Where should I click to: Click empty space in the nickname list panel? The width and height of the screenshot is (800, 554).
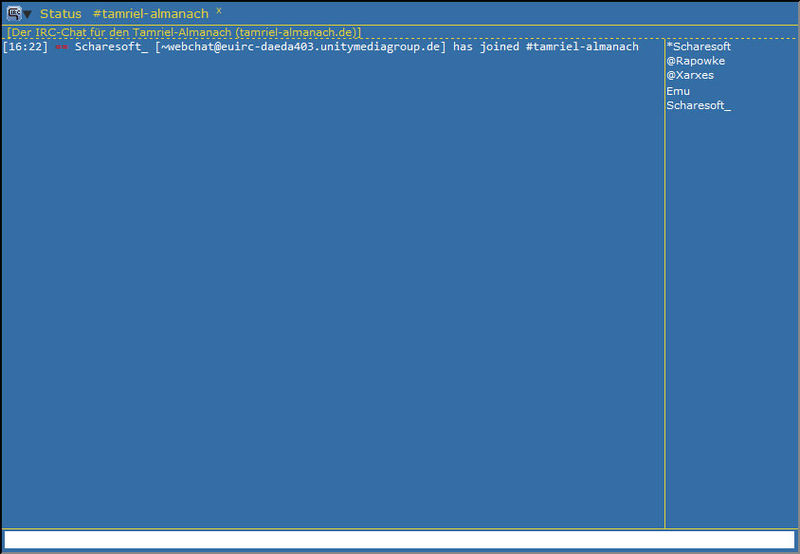(730, 320)
